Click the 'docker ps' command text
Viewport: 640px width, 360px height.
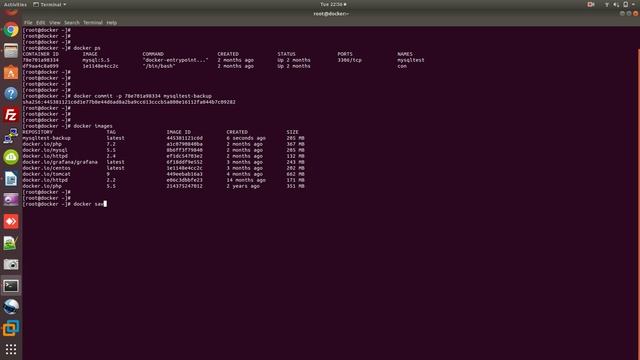tap(87, 48)
